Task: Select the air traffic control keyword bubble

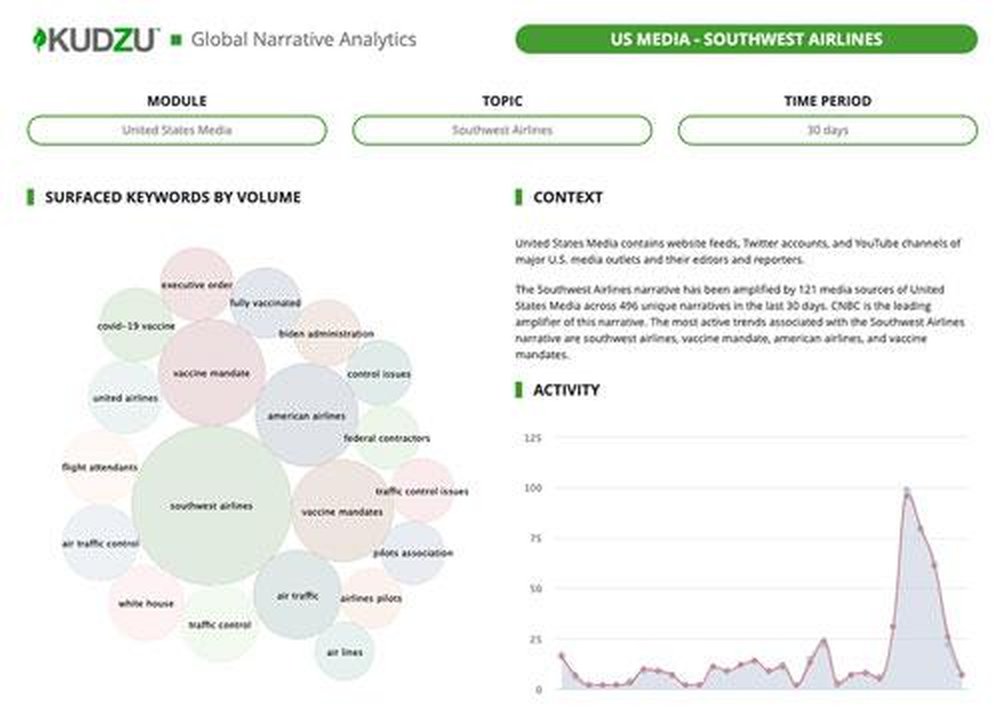Action: pyautogui.click(x=100, y=543)
